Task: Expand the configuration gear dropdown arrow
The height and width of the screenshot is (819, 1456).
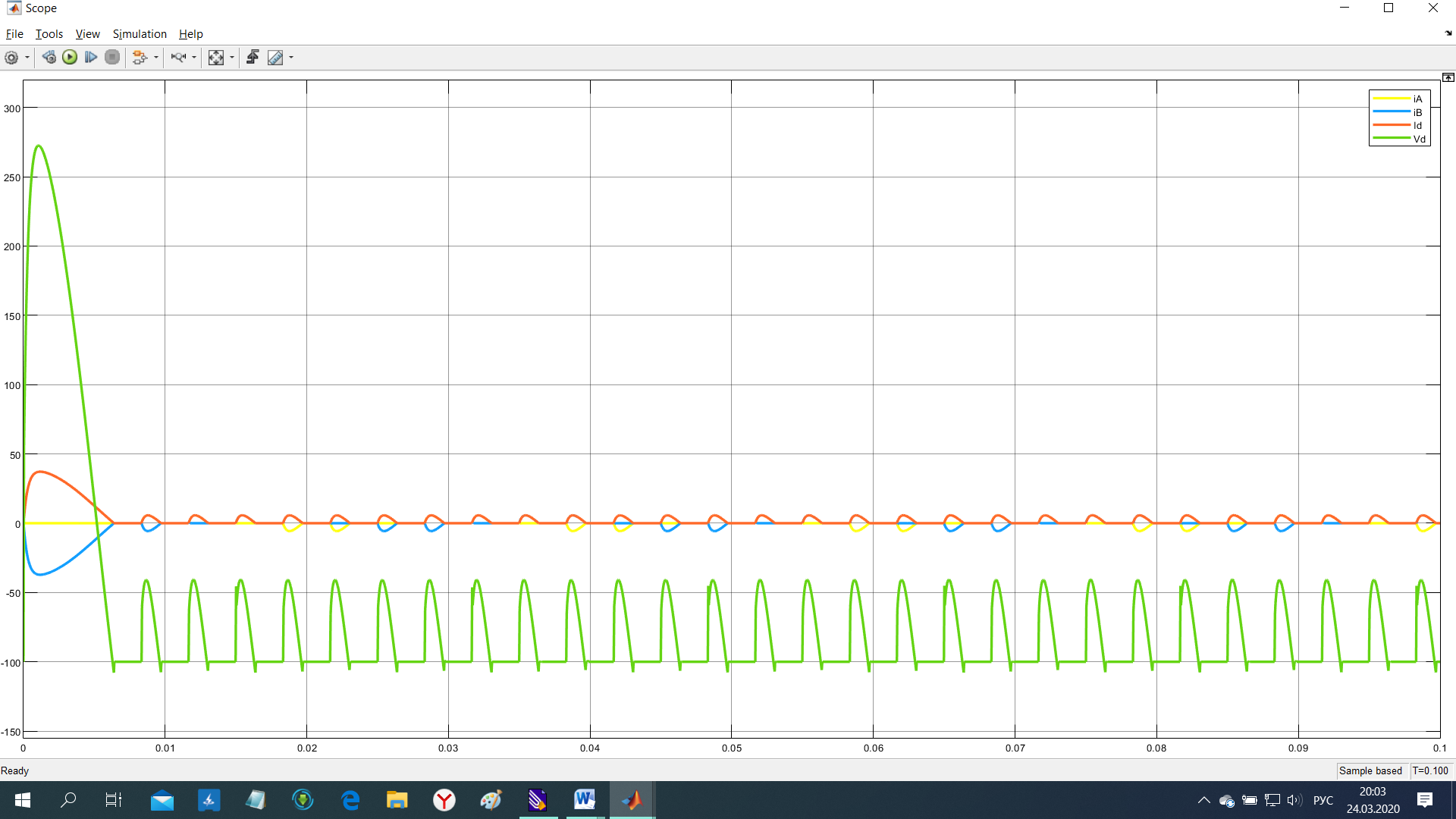Action: (27, 58)
